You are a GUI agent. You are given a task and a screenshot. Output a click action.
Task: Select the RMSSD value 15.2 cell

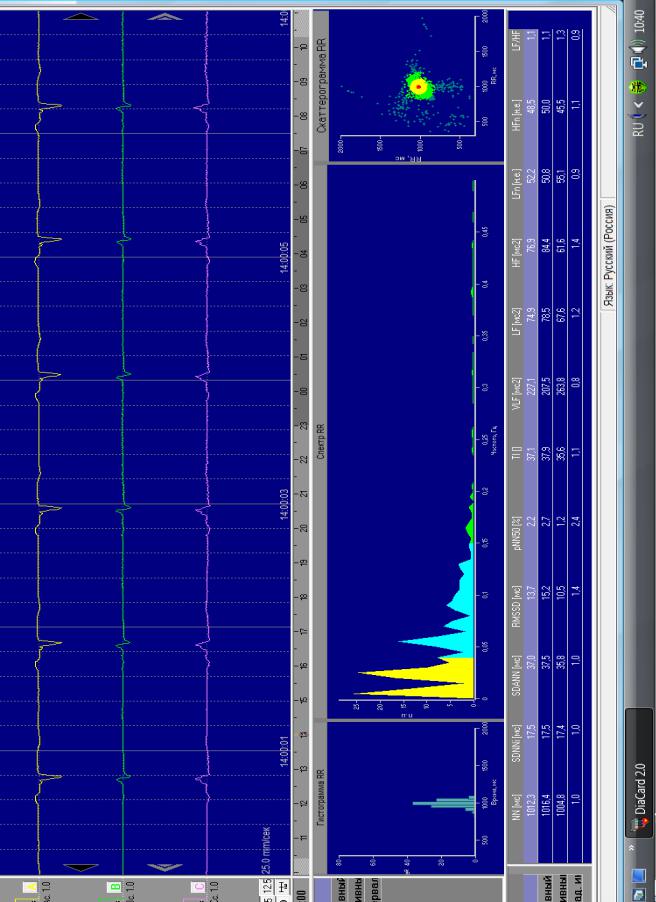click(546, 591)
